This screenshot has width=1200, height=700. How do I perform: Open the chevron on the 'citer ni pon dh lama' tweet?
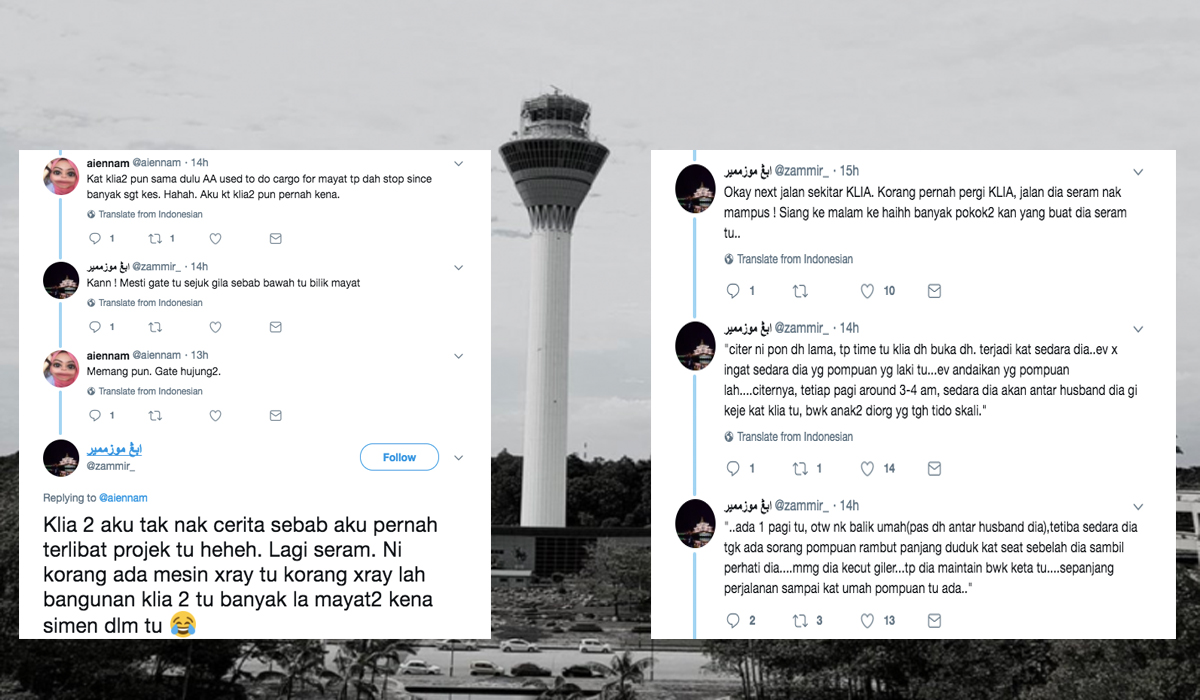tap(1138, 329)
